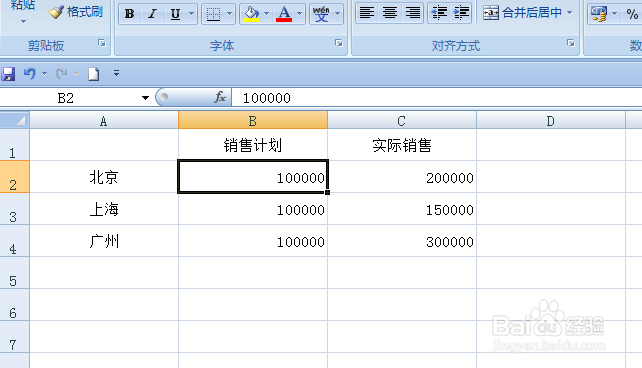Click the redo icon
This screenshot has width=642, height=368.
point(62,74)
